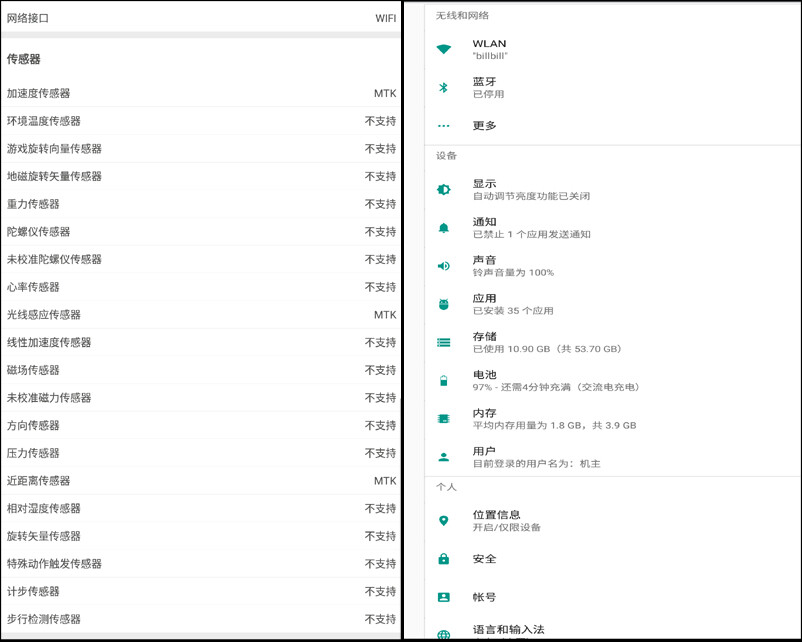Select the 近距离传感器 row
The image size is (802, 642).
(201, 480)
